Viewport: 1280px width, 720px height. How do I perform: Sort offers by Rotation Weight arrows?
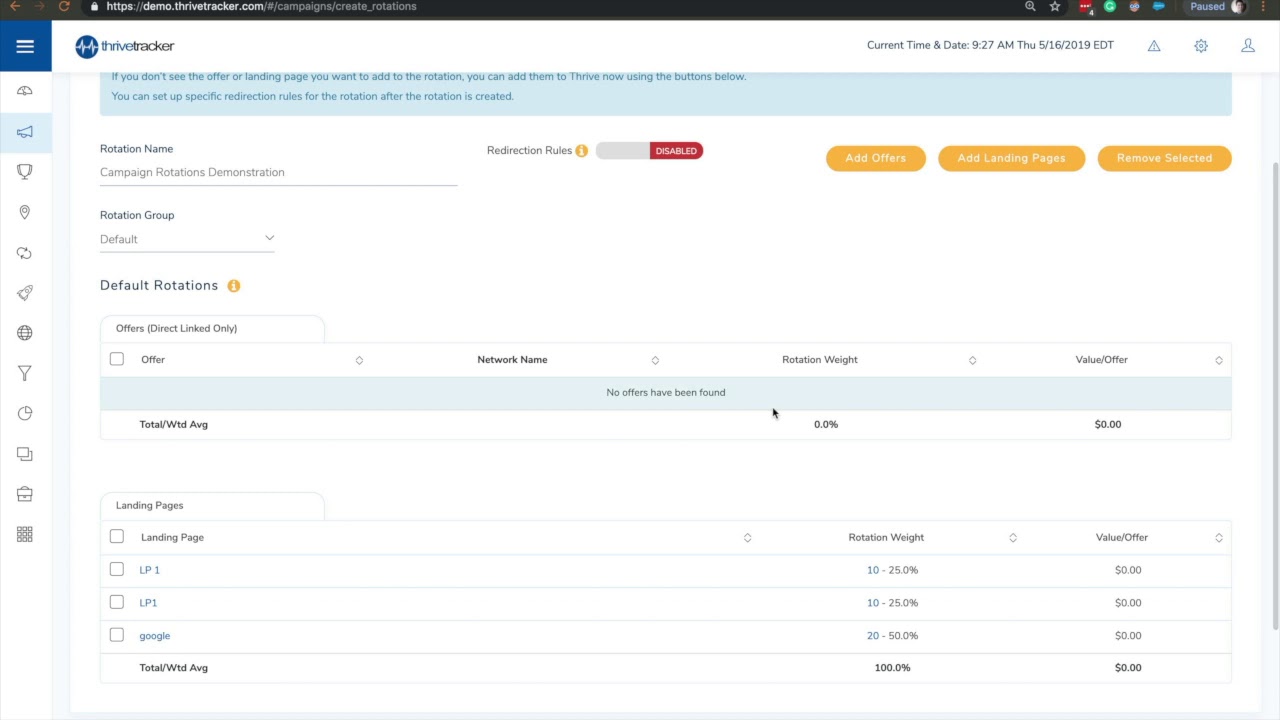click(x=972, y=360)
